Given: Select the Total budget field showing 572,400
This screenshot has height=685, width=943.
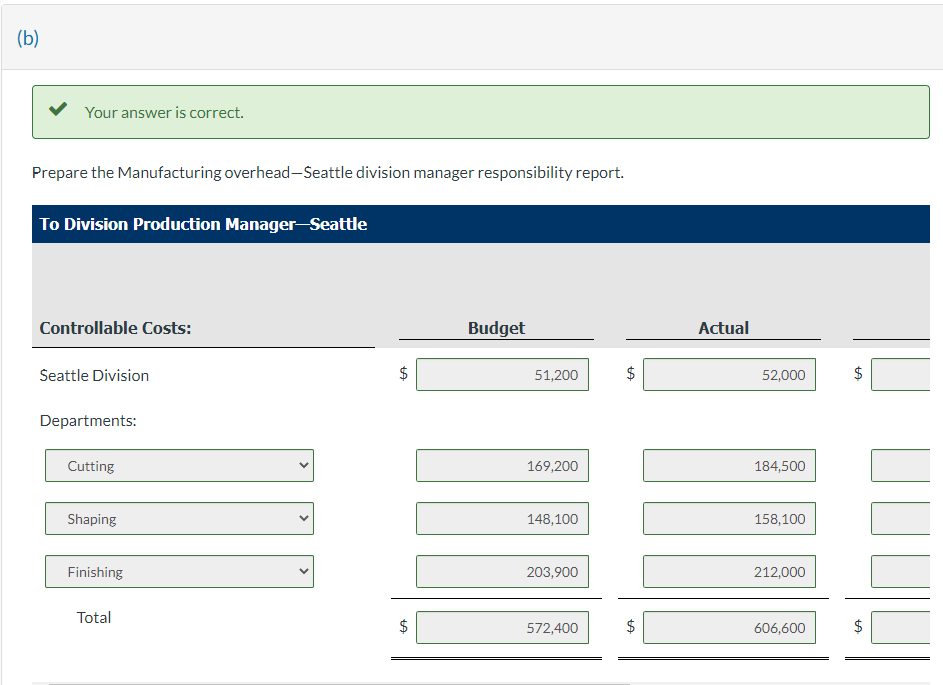Looking at the screenshot, I should tap(501, 627).
